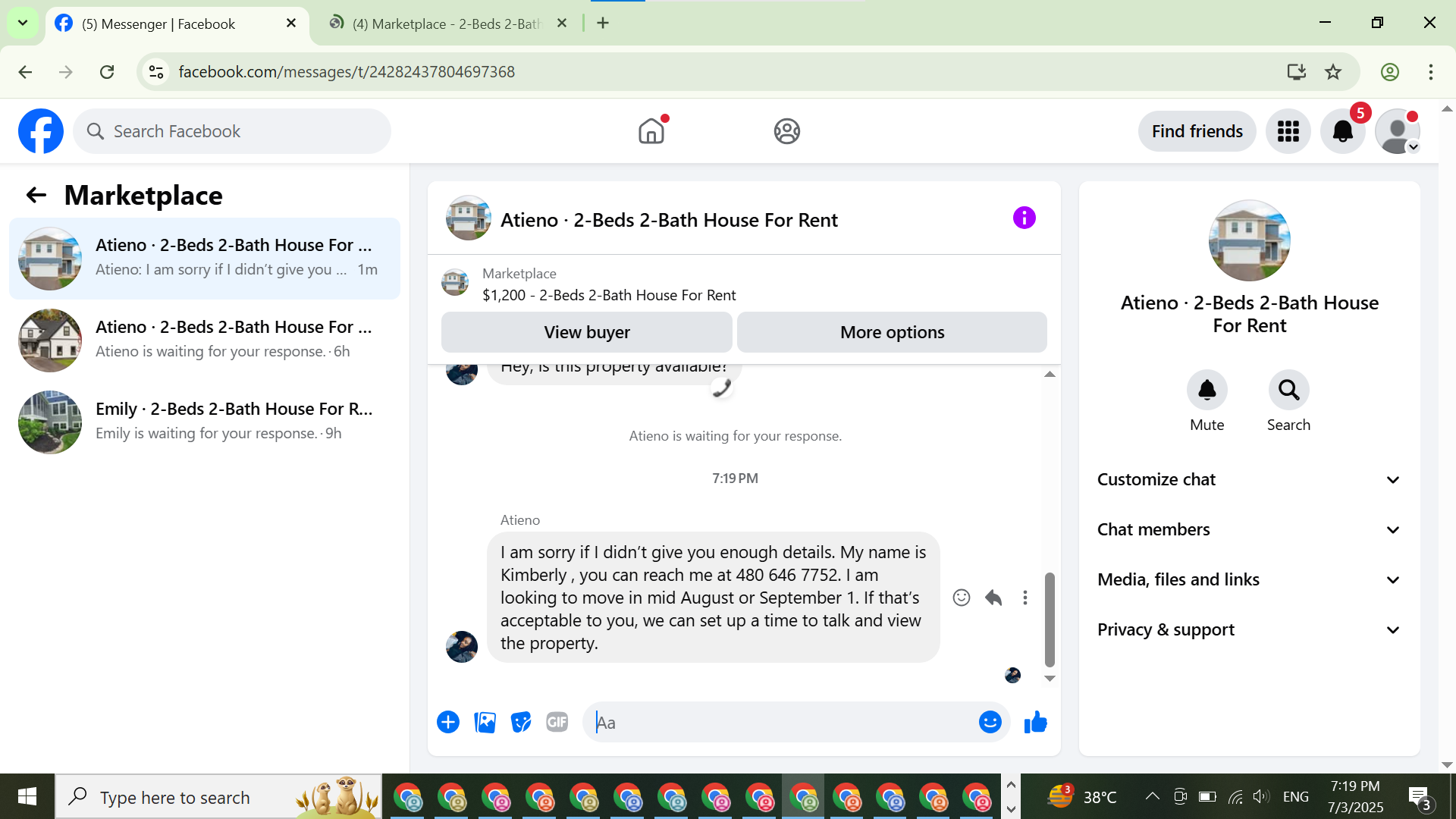
Task: Click the View buyer button
Action: point(586,332)
